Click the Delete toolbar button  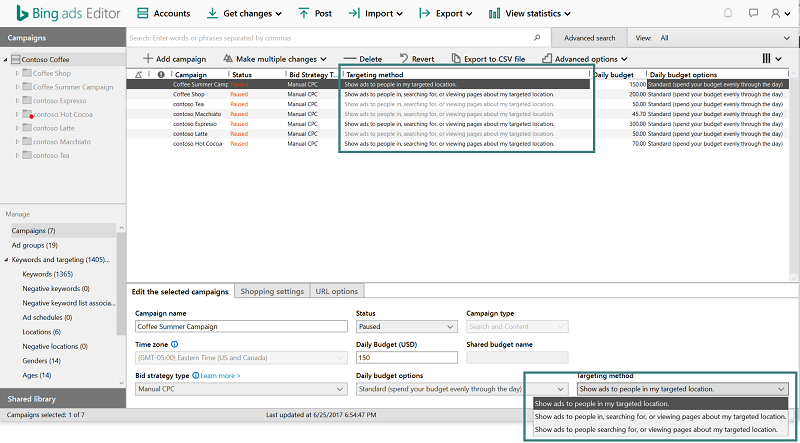(362, 59)
